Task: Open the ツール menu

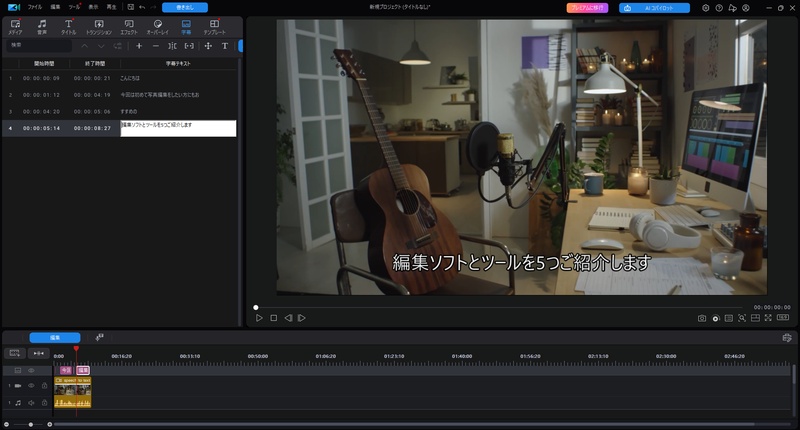Action: (74, 7)
